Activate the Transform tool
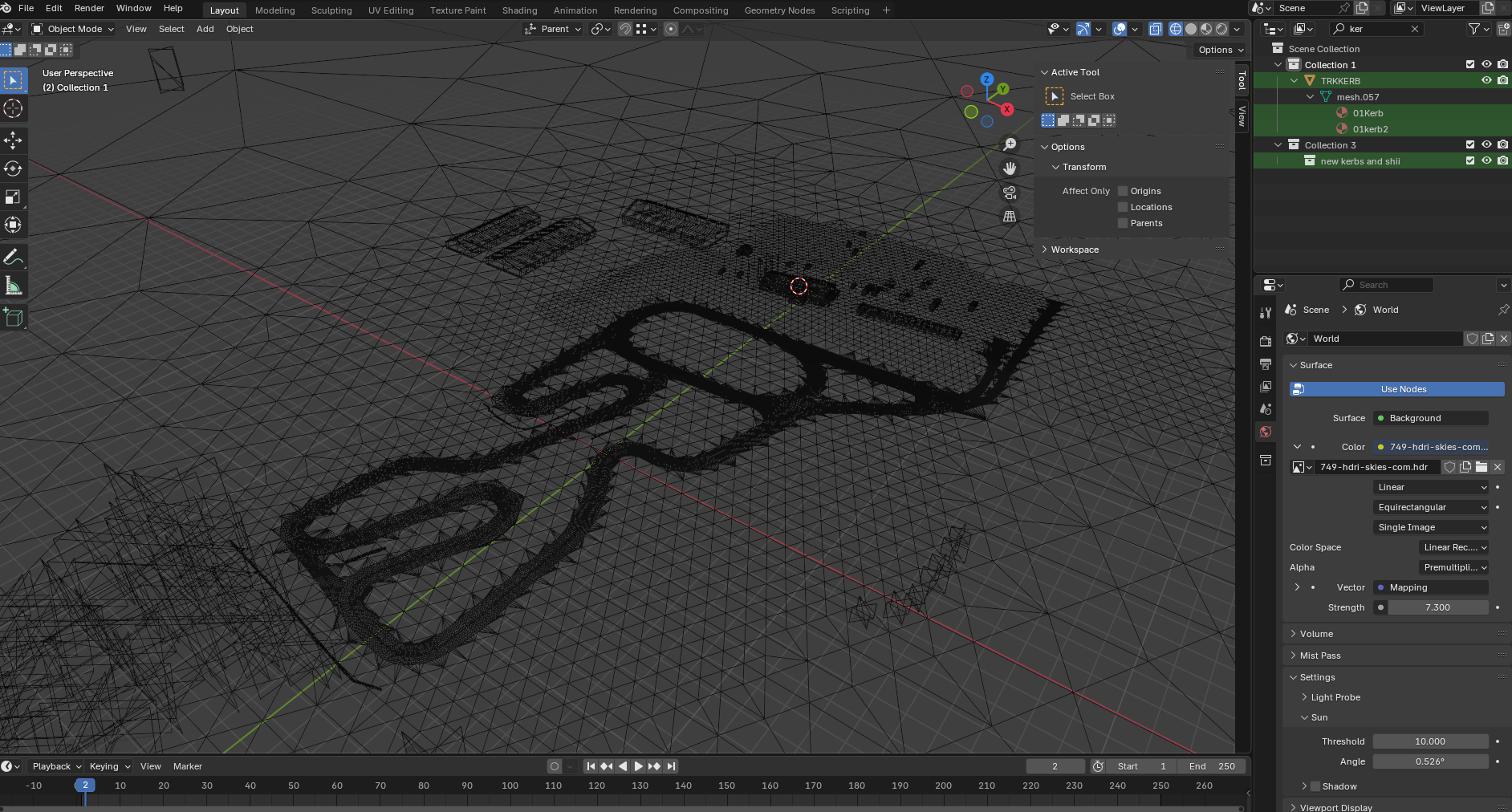 point(13,225)
